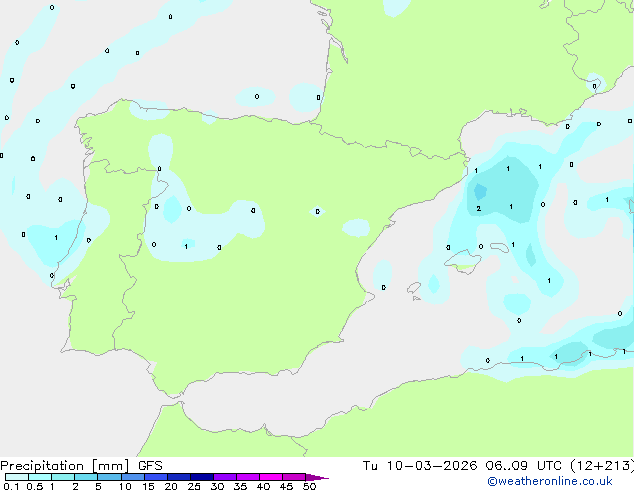Click the 'Tu 10-03-2026' date text
The width and height of the screenshot is (634, 490).
[x=420, y=466]
